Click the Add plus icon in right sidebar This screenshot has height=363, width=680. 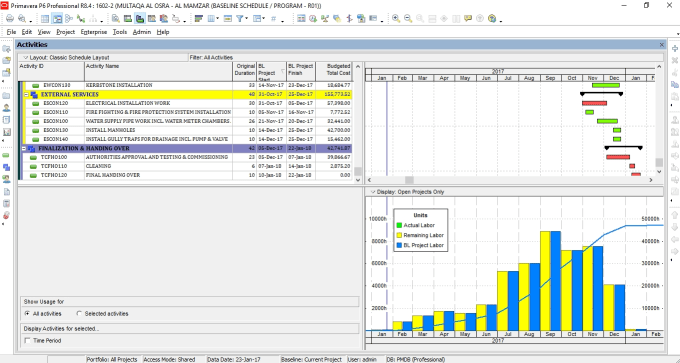point(675,49)
